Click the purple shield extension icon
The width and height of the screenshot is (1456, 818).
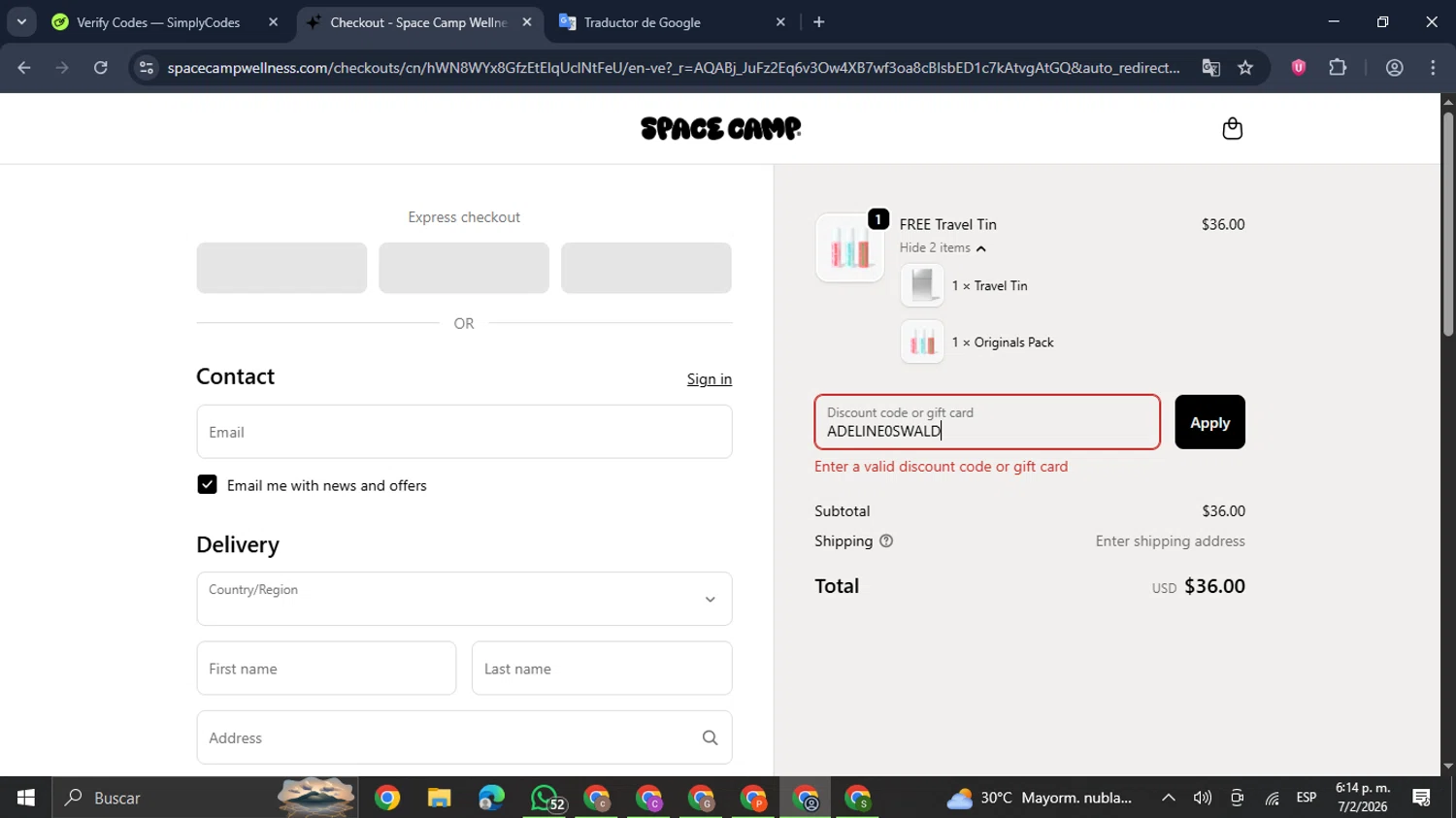(x=1298, y=67)
